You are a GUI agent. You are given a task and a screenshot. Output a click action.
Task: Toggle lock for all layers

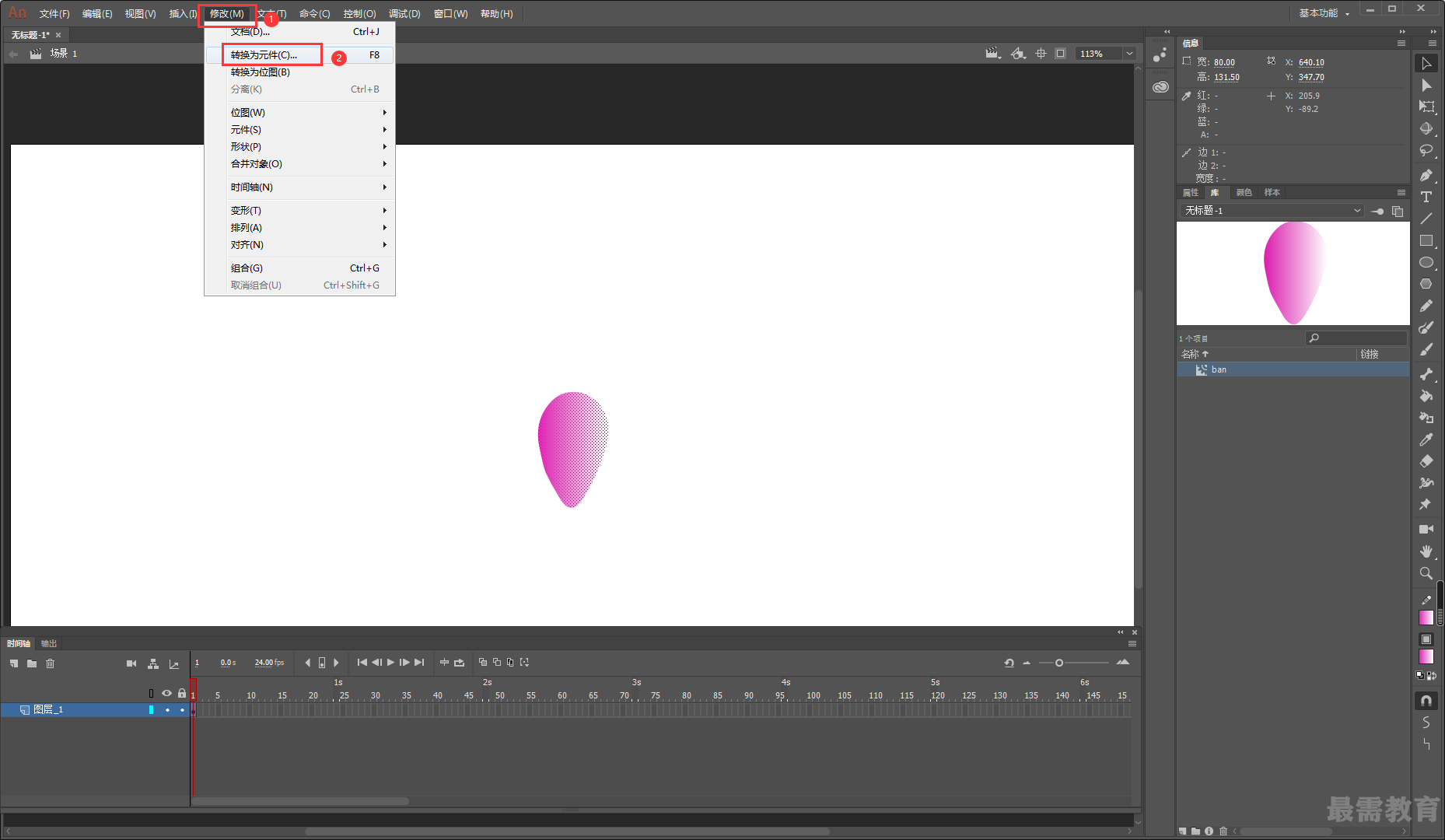pyautogui.click(x=182, y=693)
